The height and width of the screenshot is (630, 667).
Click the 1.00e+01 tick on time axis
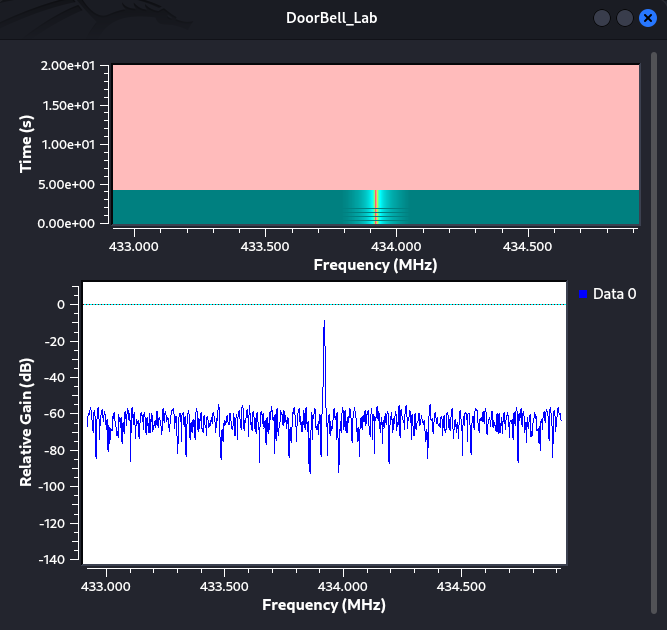[68, 145]
